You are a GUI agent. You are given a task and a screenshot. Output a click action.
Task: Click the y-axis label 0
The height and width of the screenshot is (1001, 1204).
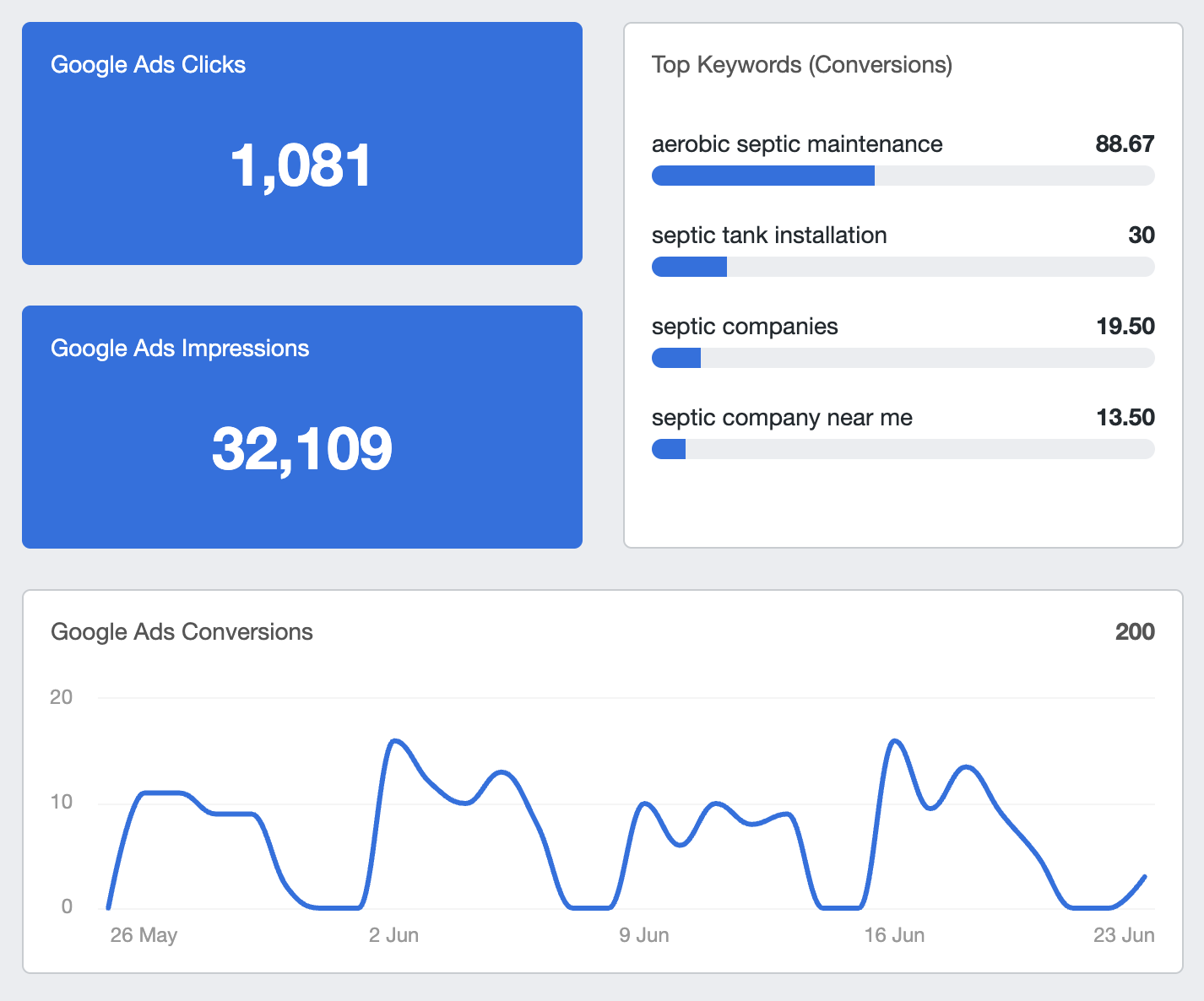tap(67, 906)
